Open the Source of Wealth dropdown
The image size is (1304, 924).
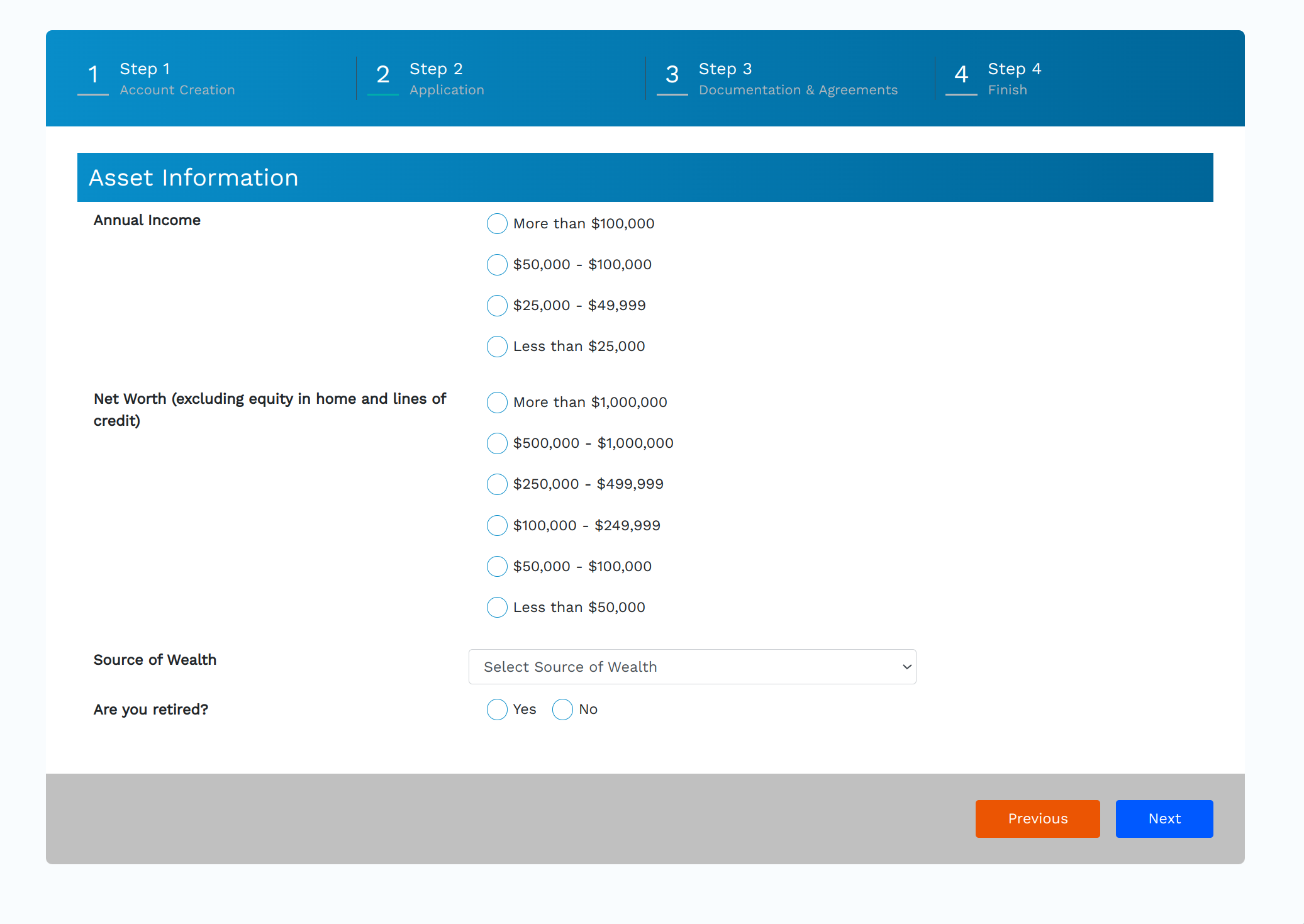(691, 667)
